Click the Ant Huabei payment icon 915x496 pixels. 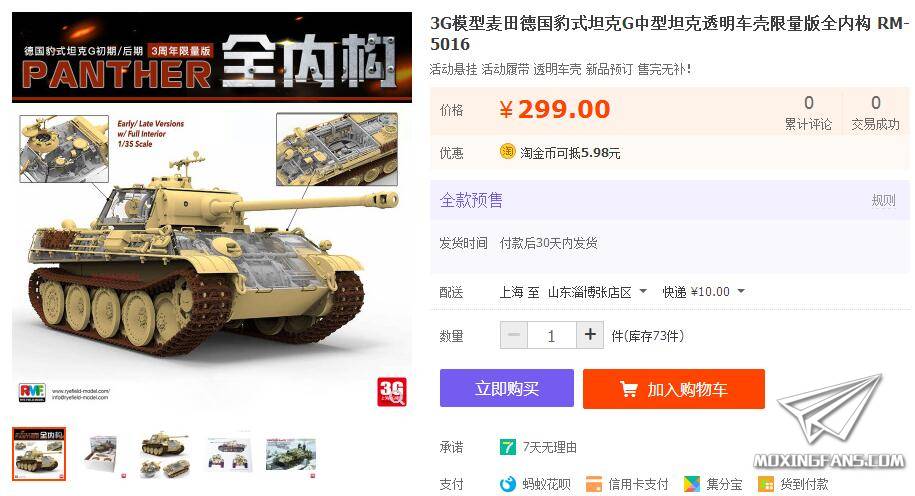point(508,484)
